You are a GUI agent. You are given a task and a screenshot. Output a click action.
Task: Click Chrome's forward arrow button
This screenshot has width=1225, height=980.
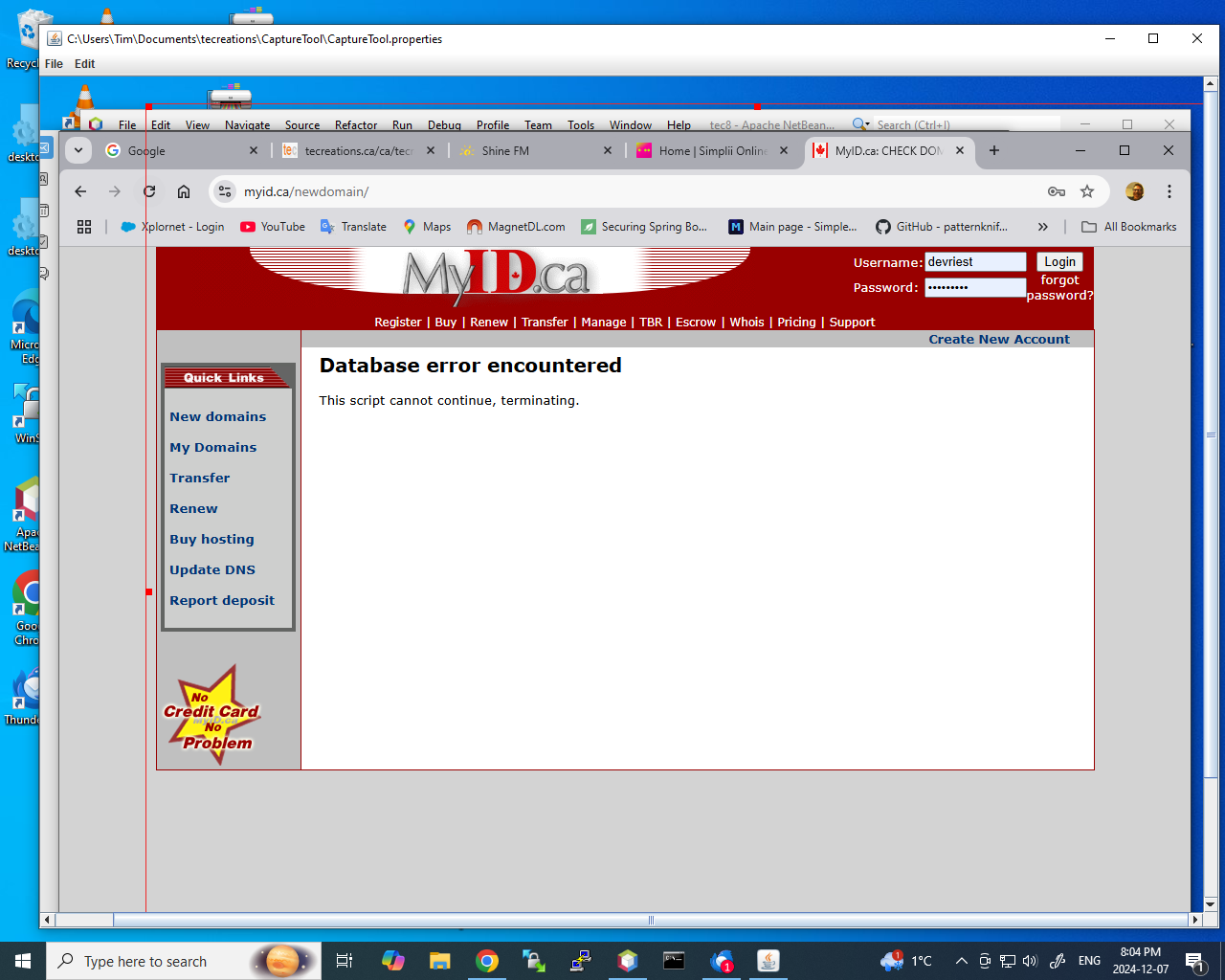click(115, 191)
